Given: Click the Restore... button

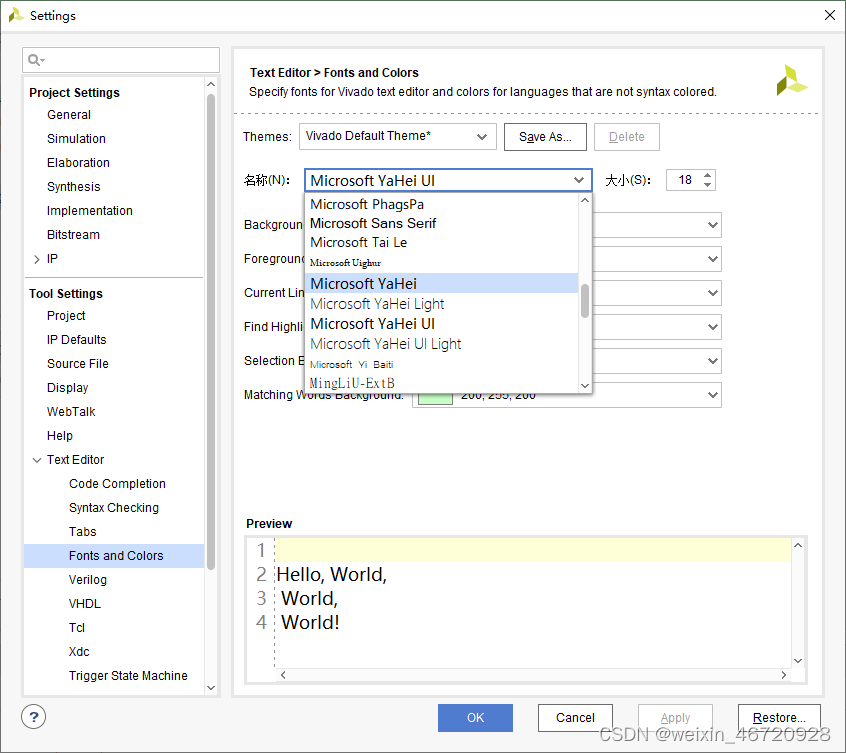Looking at the screenshot, I should (x=779, y=718).
